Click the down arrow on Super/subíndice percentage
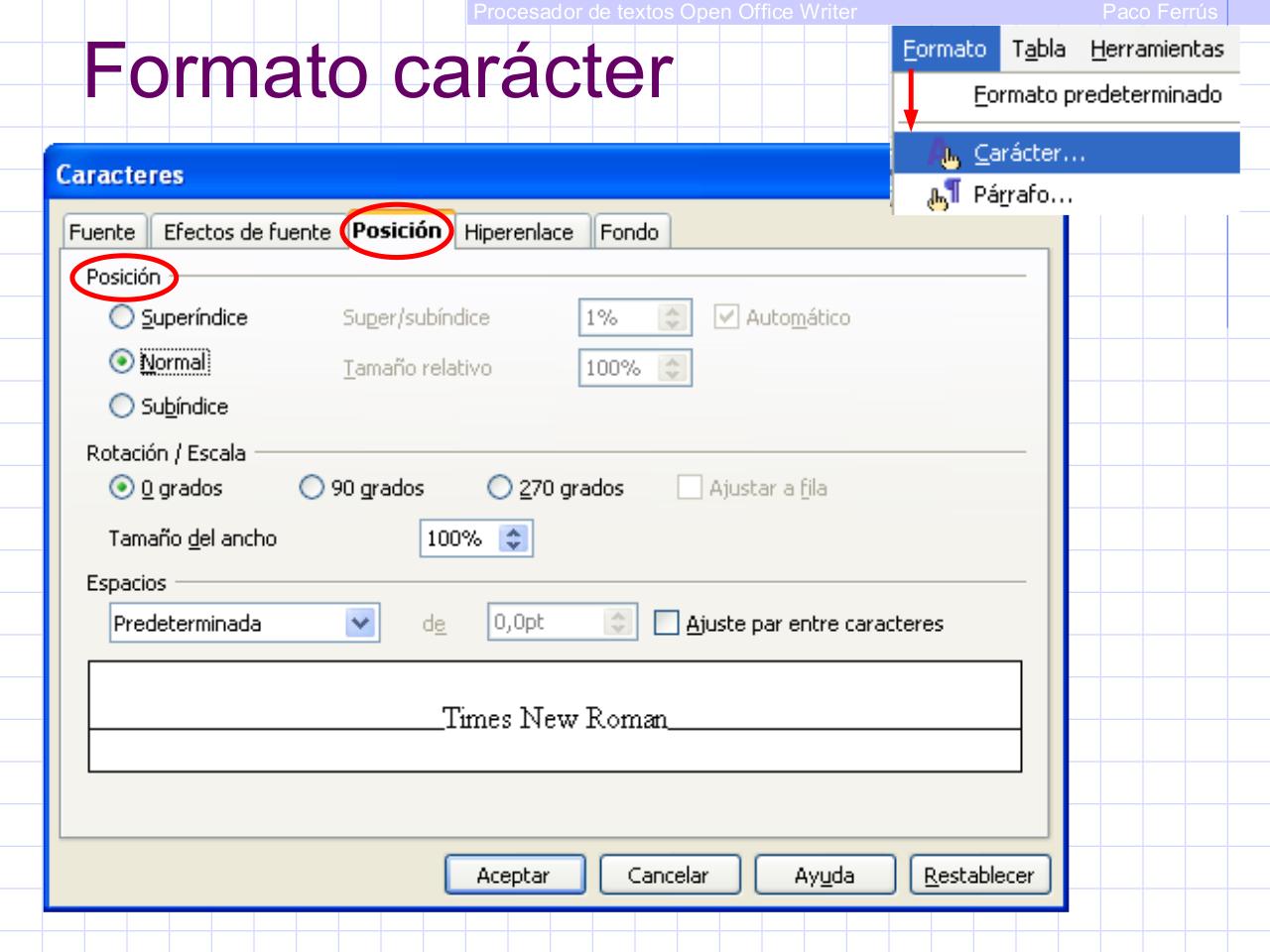This screenshot has height=952, width=1270. click(x=671, y=323)
